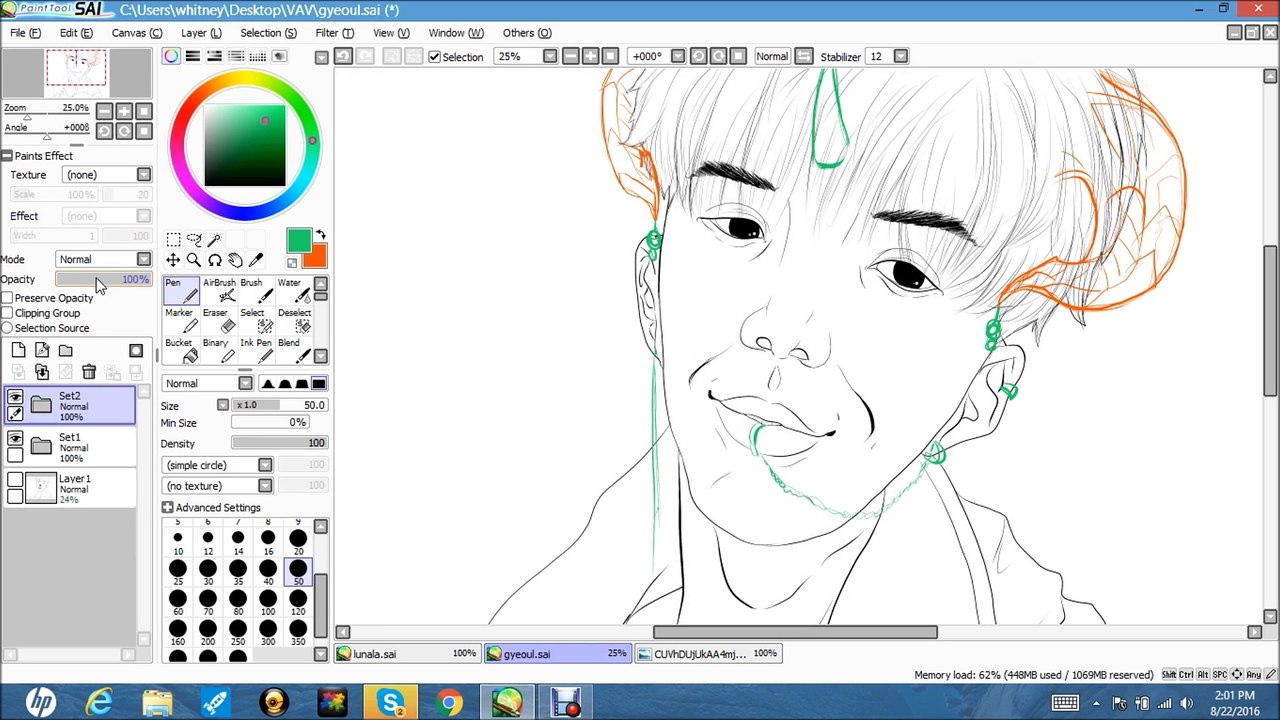The image size is (1280, 720).
Task: Activate the Eyedropper tool
Action: pos(256,260)
